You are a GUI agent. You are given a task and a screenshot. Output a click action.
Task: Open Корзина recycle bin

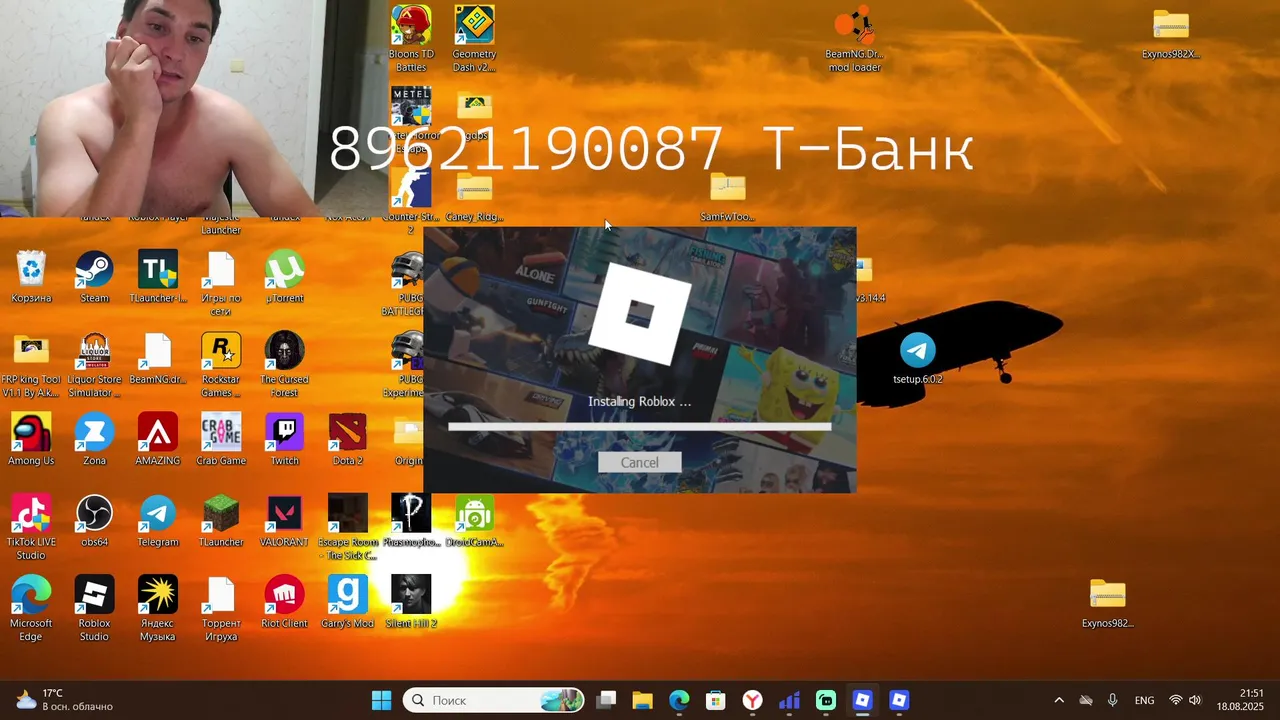(31, 277)
